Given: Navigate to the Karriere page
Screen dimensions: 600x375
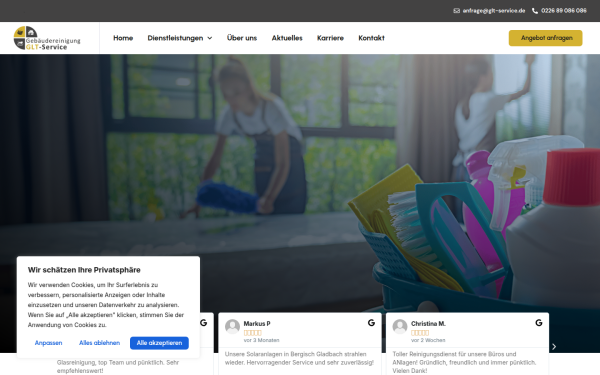Looking at the screenshot, I should (x=330, y=38).
